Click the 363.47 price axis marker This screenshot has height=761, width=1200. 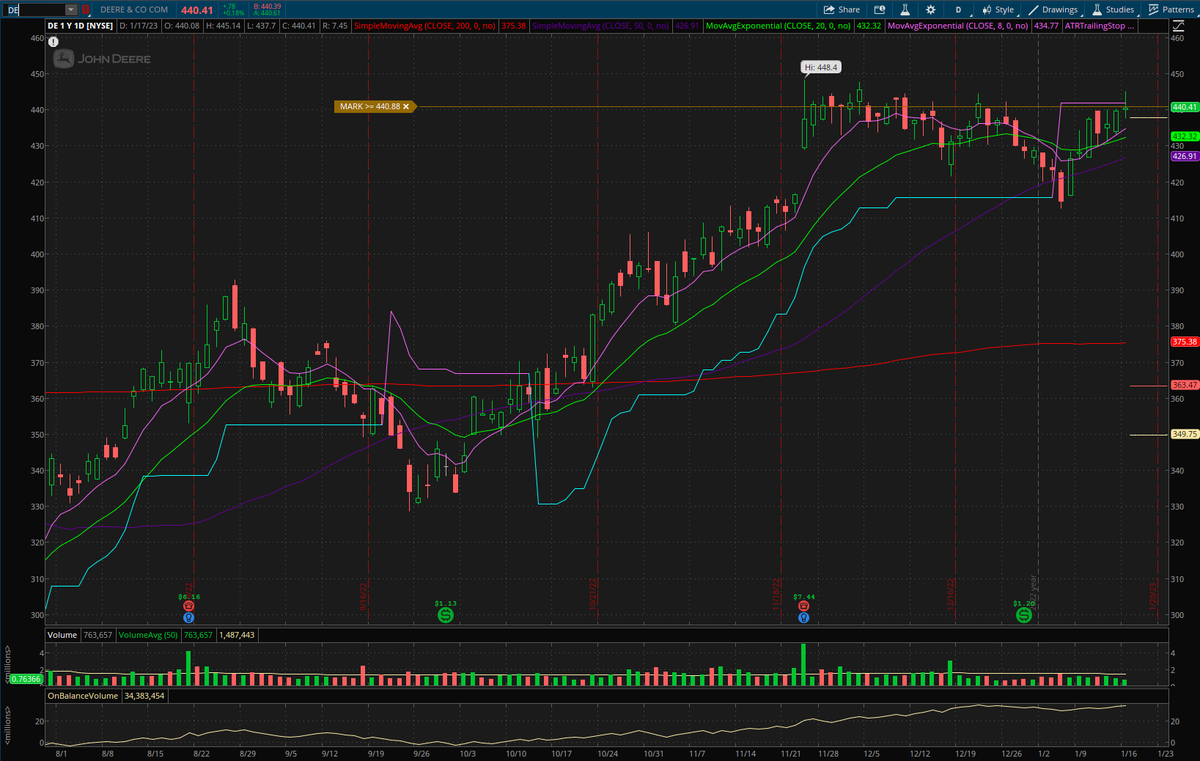click(1184, 385)
